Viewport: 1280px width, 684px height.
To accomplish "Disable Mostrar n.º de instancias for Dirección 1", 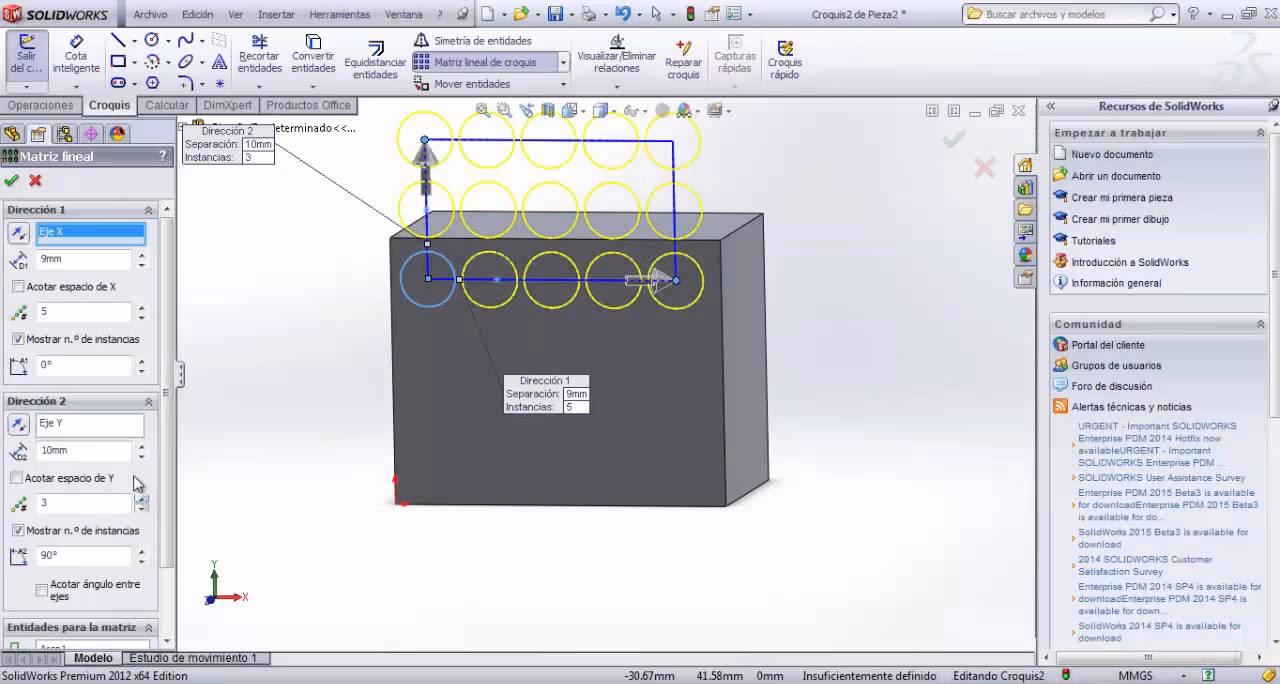I will click(19, 338).
